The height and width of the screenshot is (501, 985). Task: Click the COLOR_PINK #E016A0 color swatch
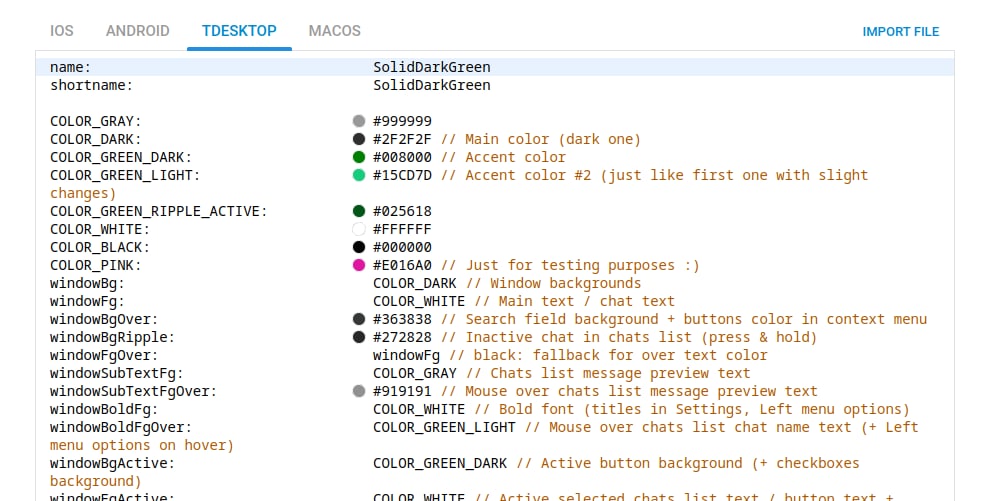(359, 265)
